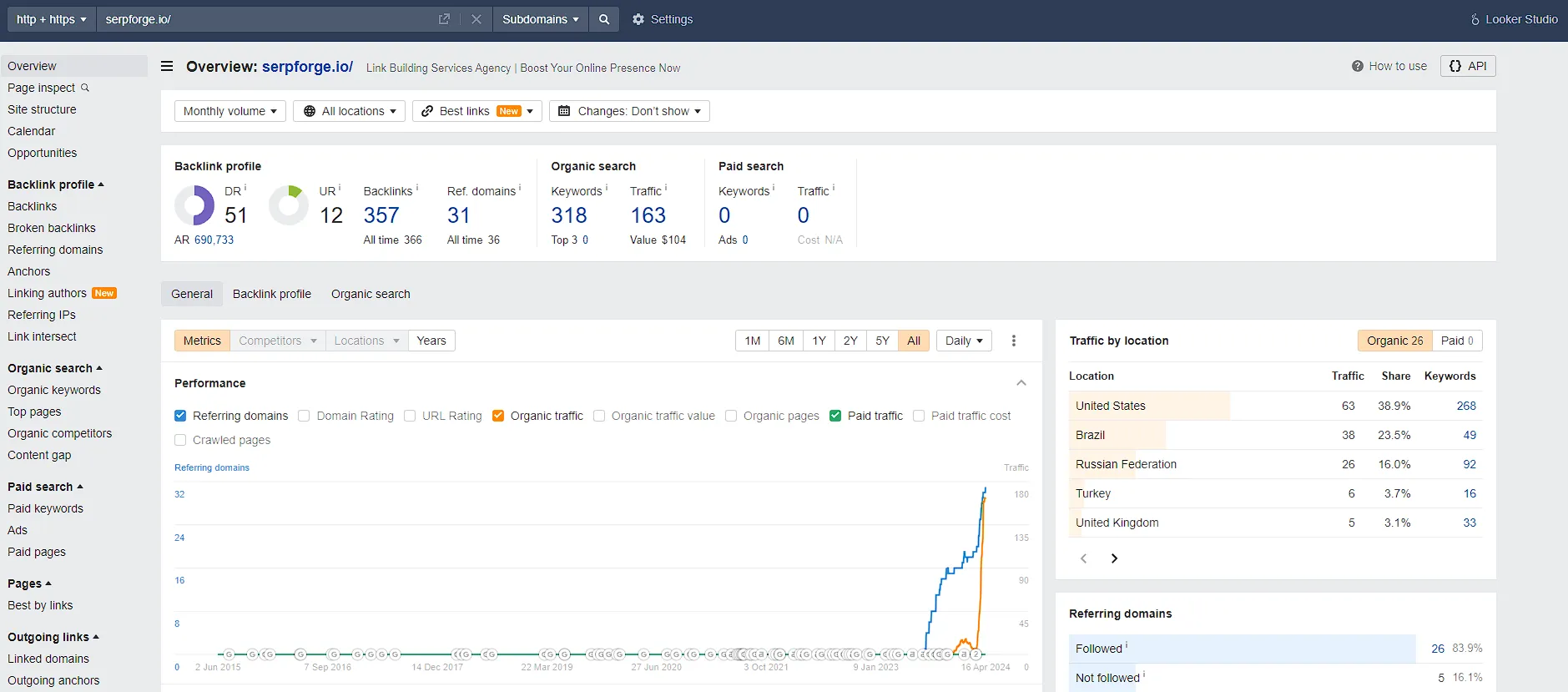Click the Brazil traffic share bar
Viewport: 1568px width, 692px height.
point(1117,435)
